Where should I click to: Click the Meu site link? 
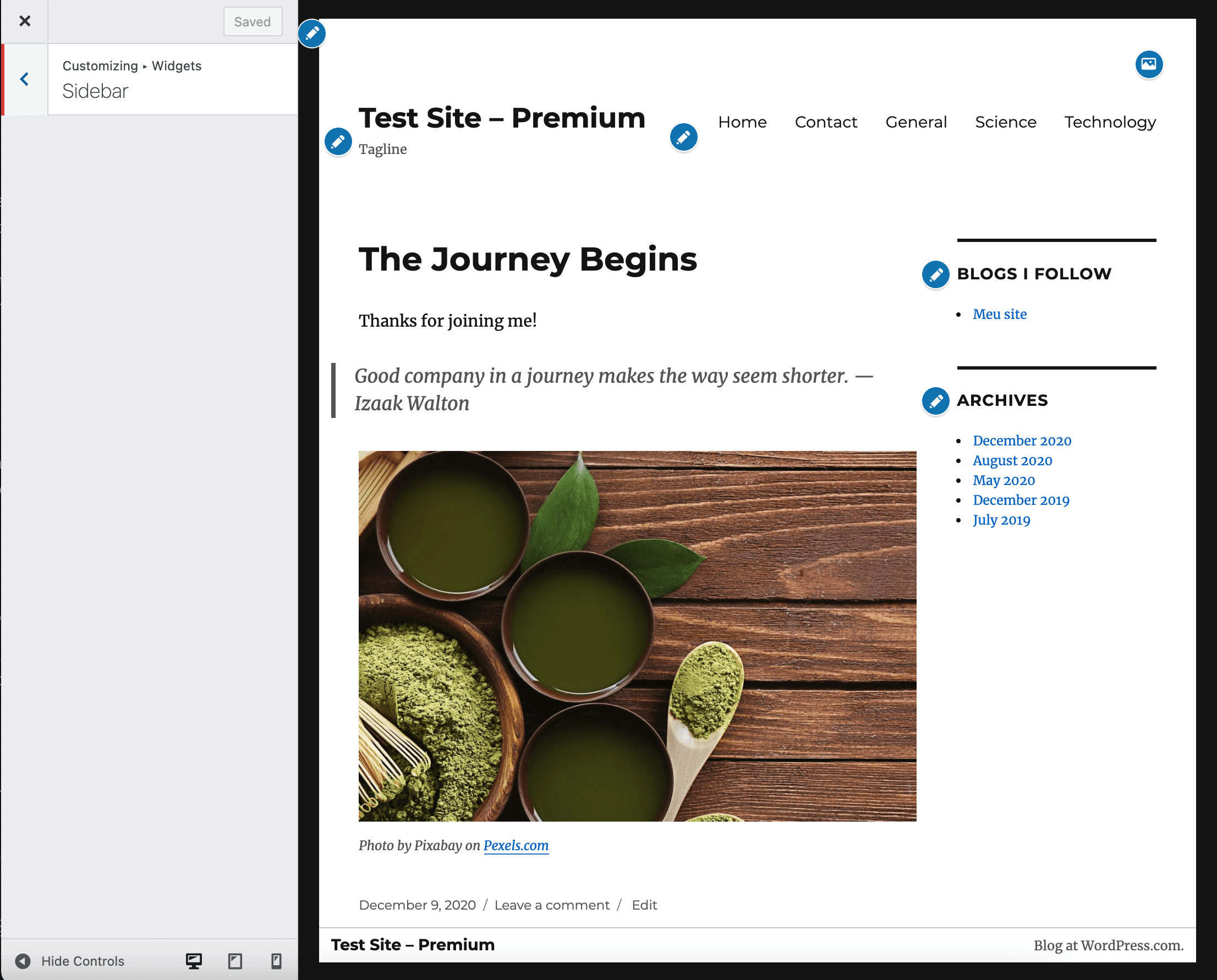coord(999,314)
